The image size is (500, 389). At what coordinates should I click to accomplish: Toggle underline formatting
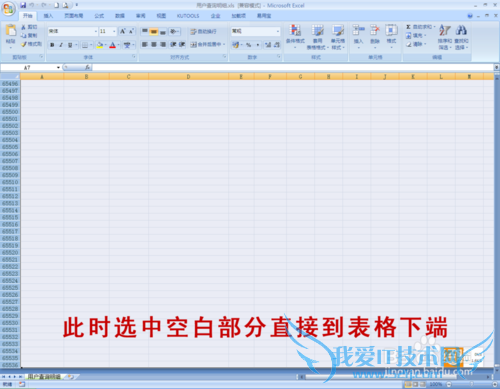click(70, 45)
